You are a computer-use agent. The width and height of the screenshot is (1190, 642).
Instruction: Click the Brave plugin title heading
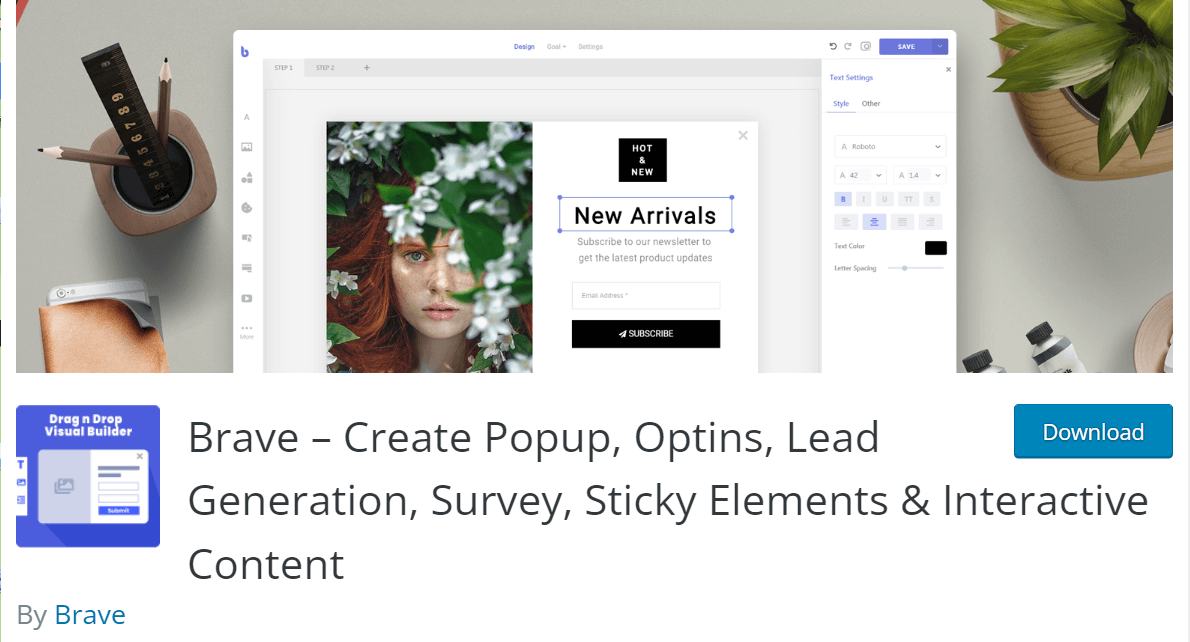click(x=668, y=500)
